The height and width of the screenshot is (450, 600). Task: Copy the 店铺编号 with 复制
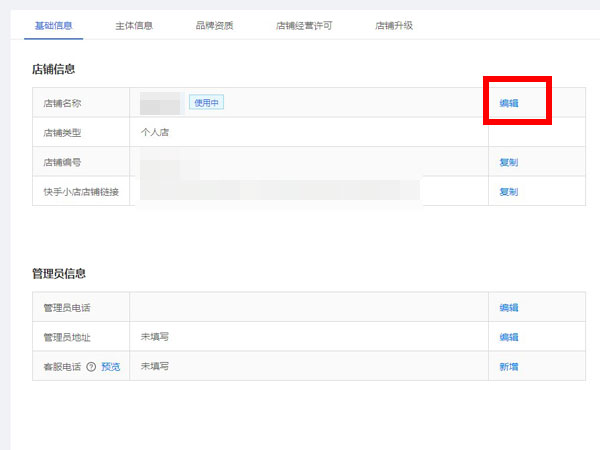(509, 162)
